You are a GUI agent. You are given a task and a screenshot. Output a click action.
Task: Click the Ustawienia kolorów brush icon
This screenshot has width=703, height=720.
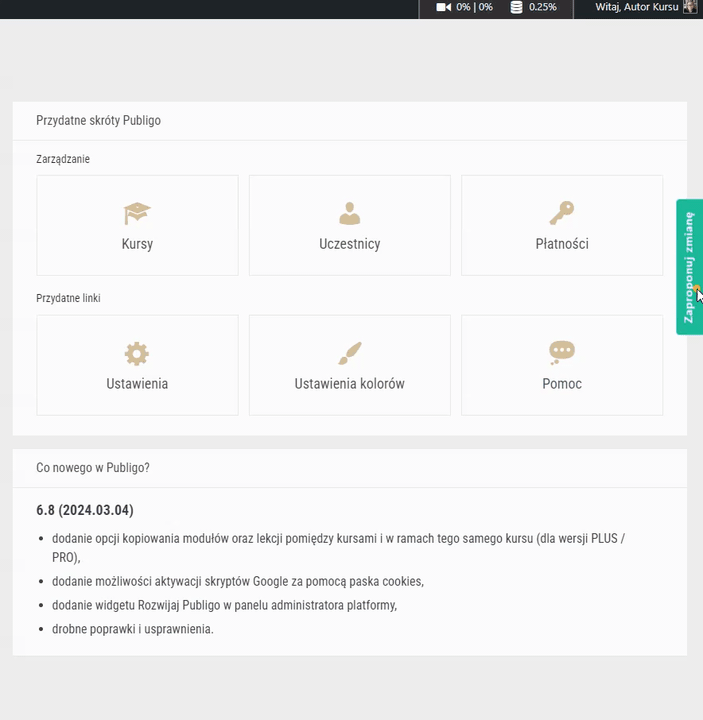pyautogui.click(x=350, y=353)
